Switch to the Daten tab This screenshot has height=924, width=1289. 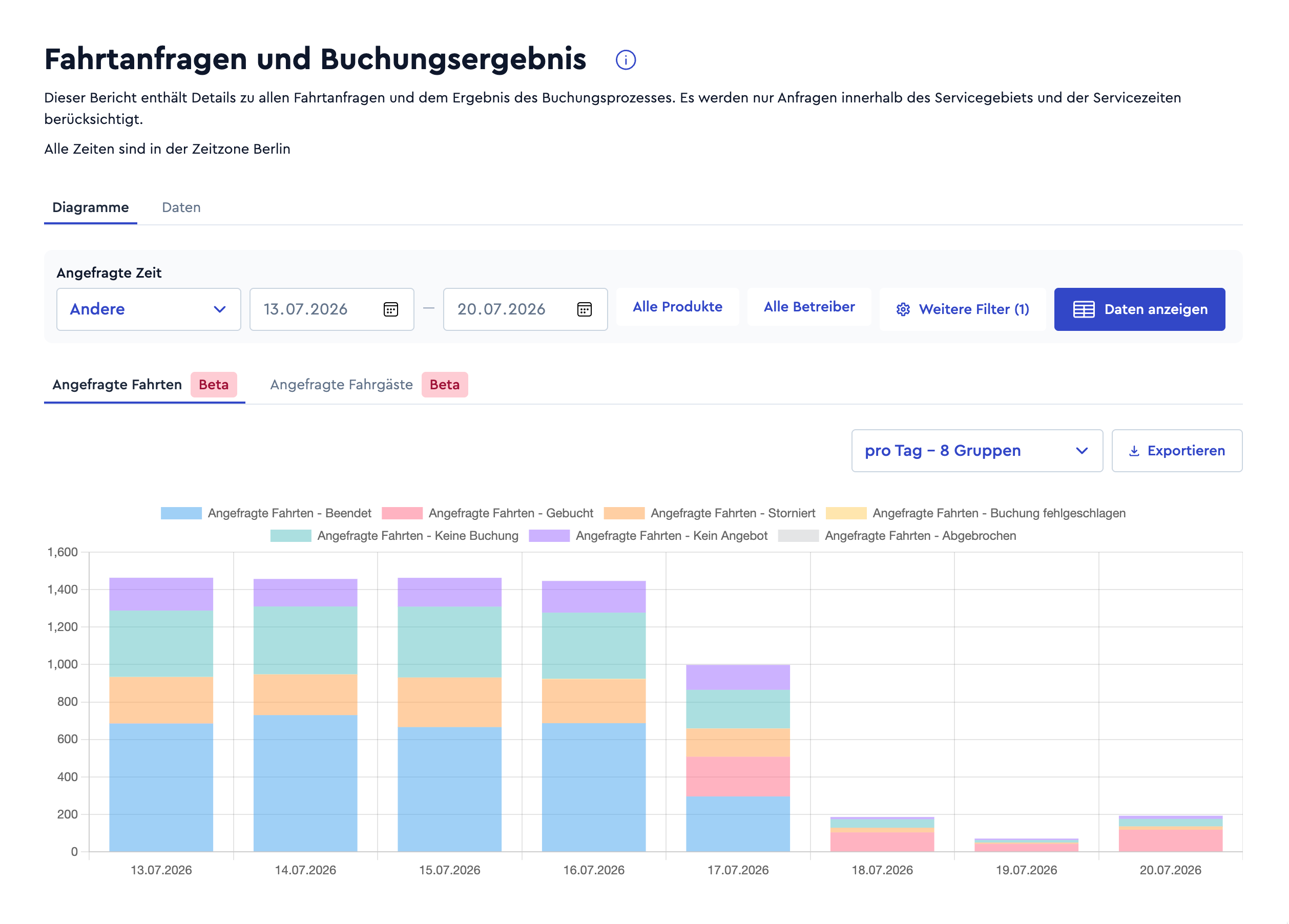pos(181,207)
